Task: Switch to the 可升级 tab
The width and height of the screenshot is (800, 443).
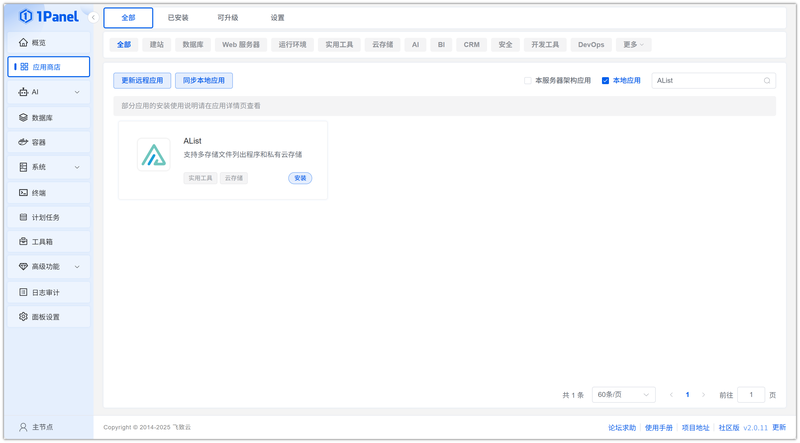Action: (228, 18)
